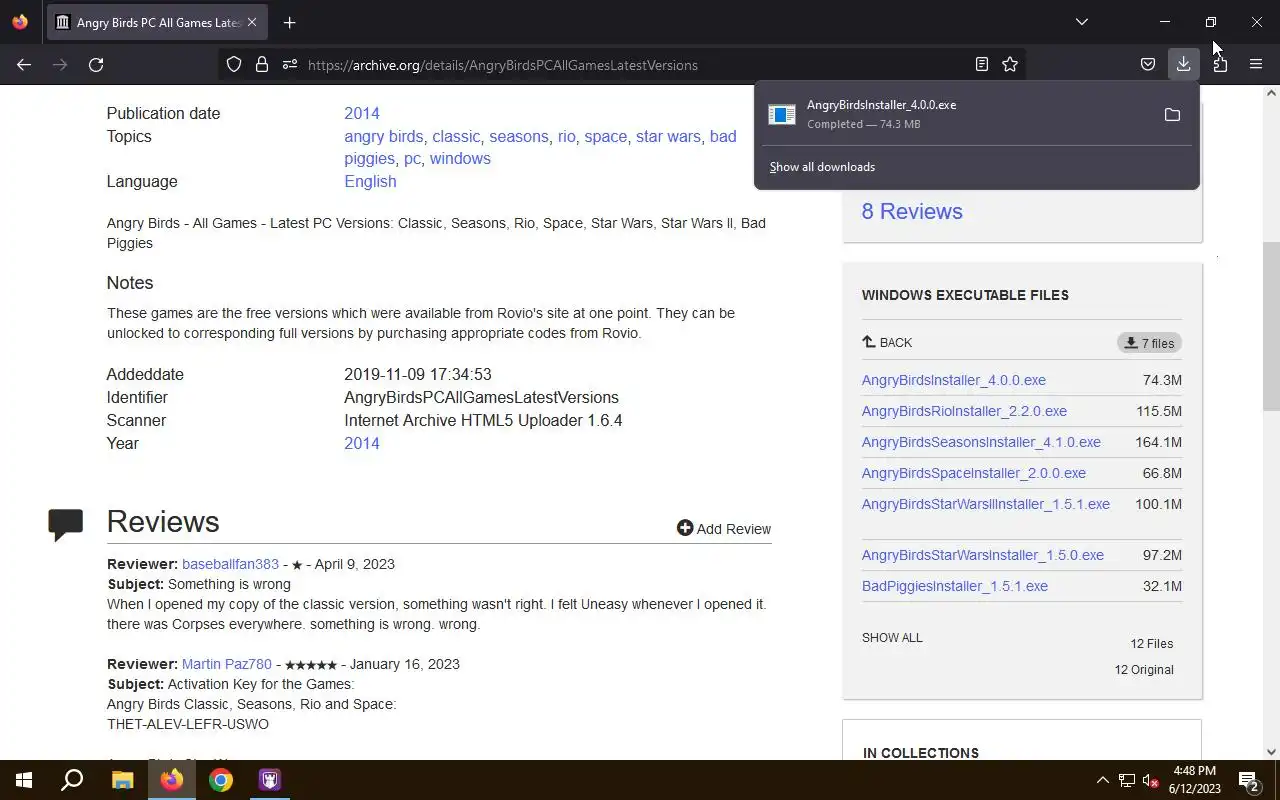Open tracking protection shield icon
This screenshot has height=800, width=1280.
[x=234, y=64]
